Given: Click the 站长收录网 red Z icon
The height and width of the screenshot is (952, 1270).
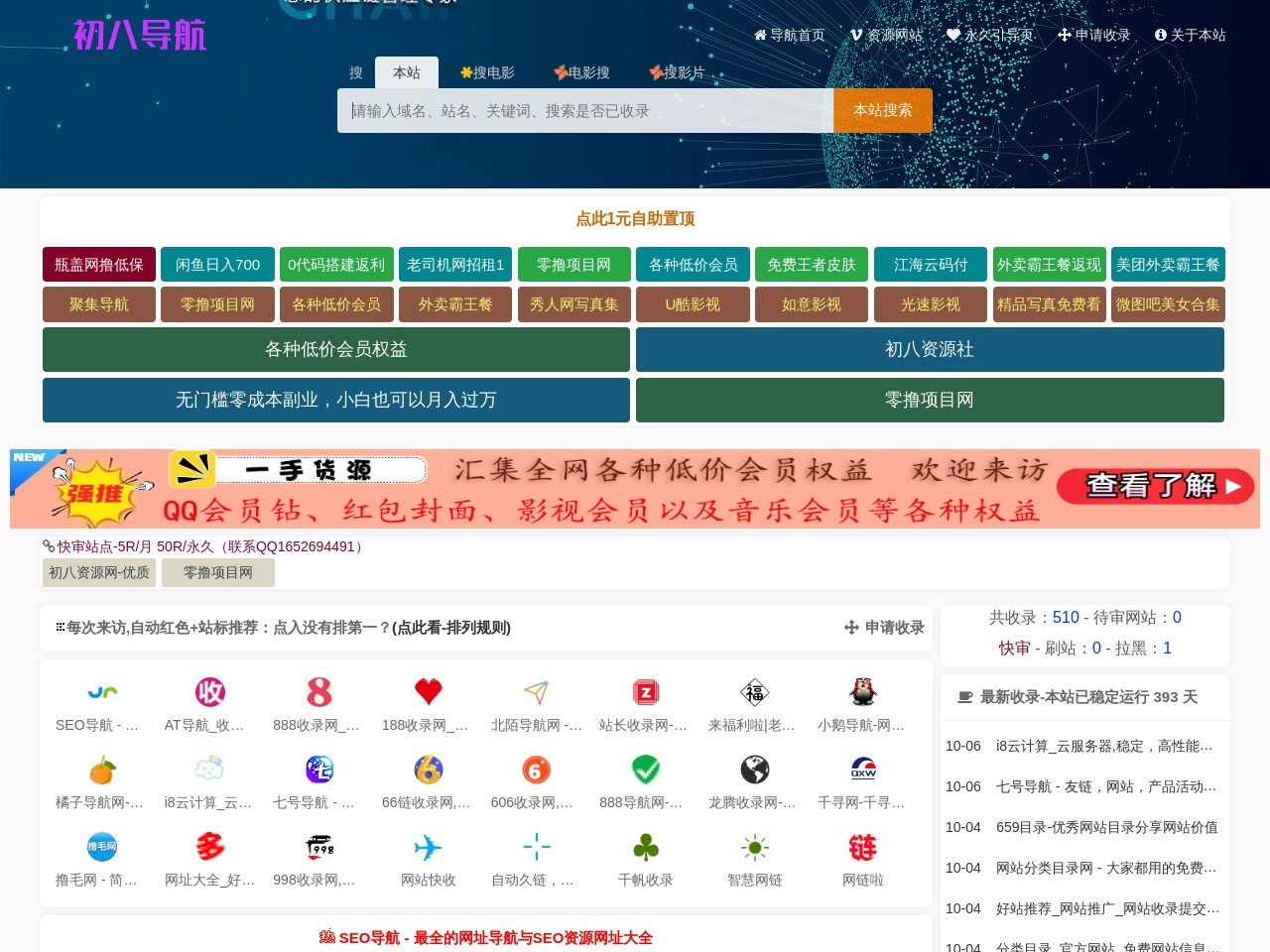Looking at the screenshot, I should coord(644,692).
